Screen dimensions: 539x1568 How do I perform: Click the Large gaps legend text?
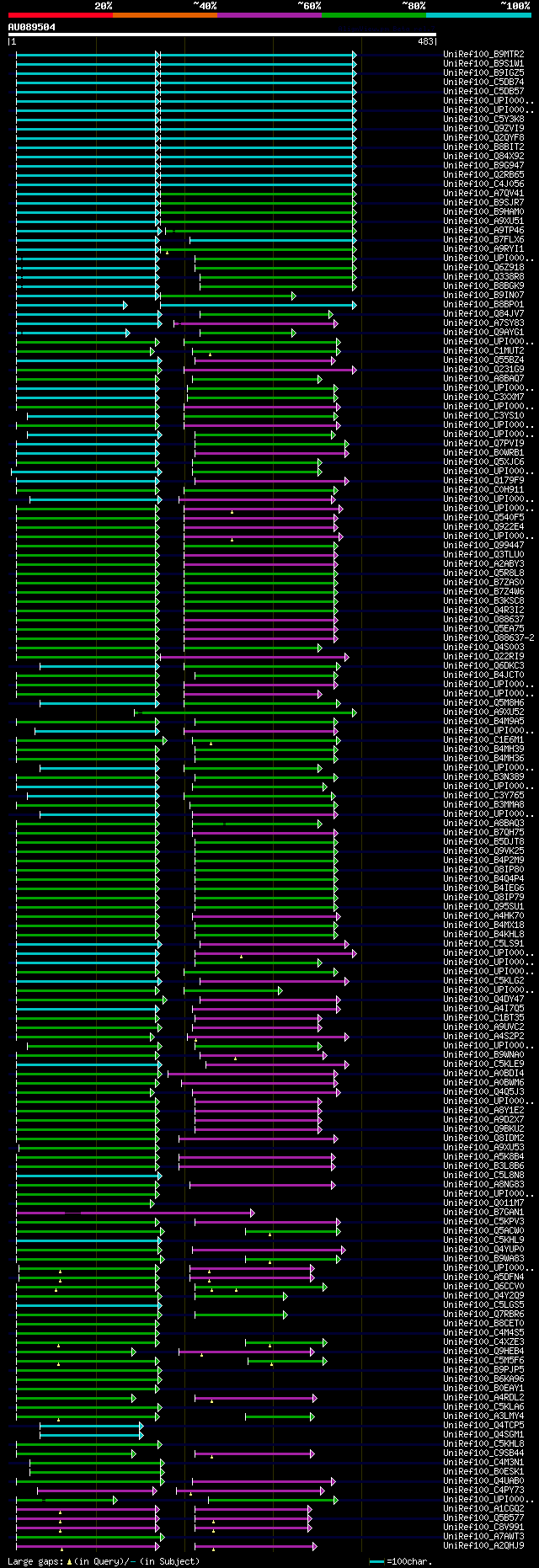(104, 1561)
